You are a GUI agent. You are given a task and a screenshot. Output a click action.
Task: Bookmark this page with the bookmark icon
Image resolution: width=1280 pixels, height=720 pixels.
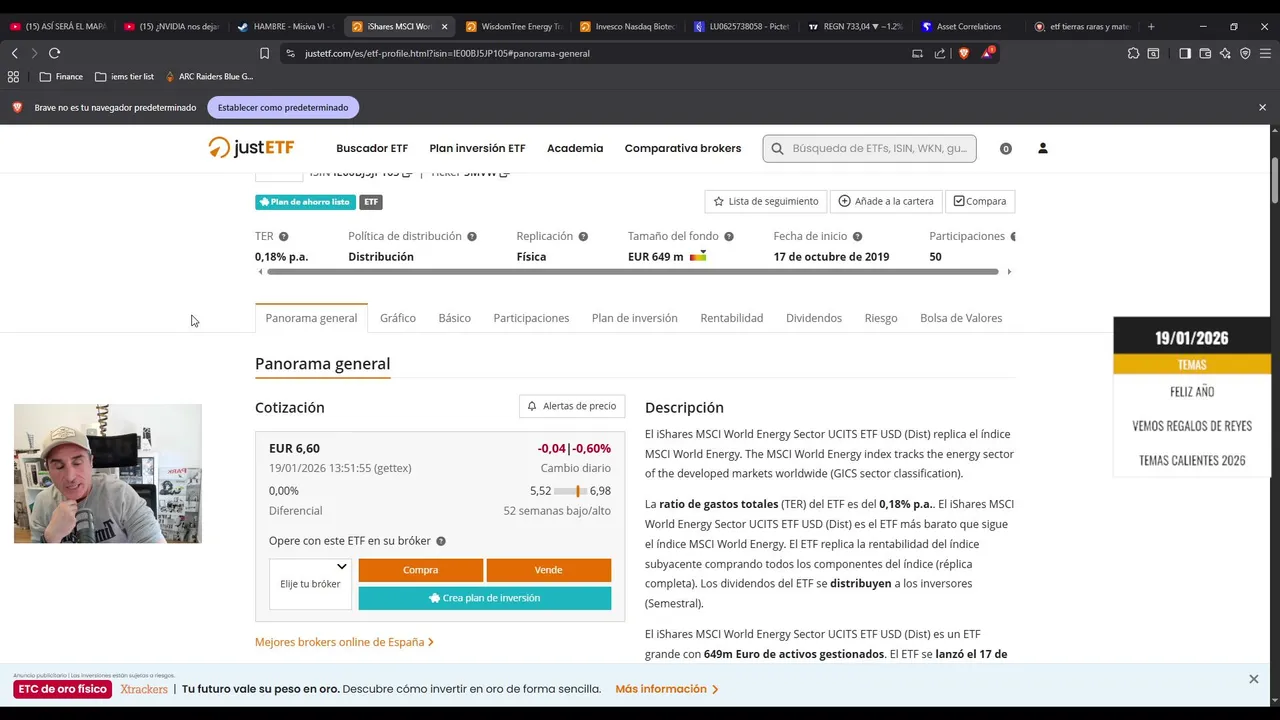[x=264, y=53]
